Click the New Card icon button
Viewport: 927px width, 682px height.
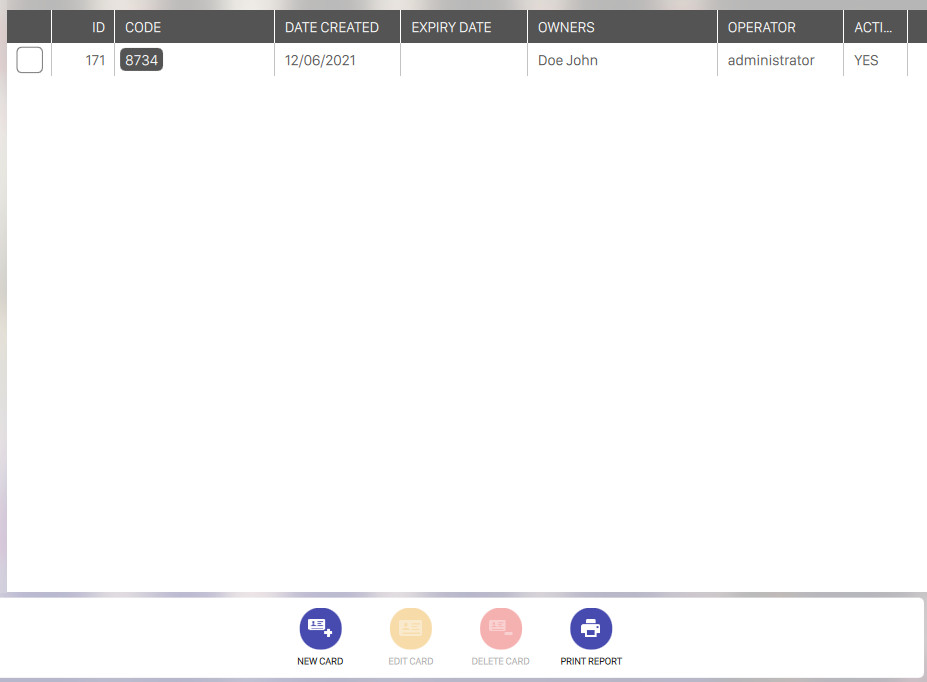(320, 629)
